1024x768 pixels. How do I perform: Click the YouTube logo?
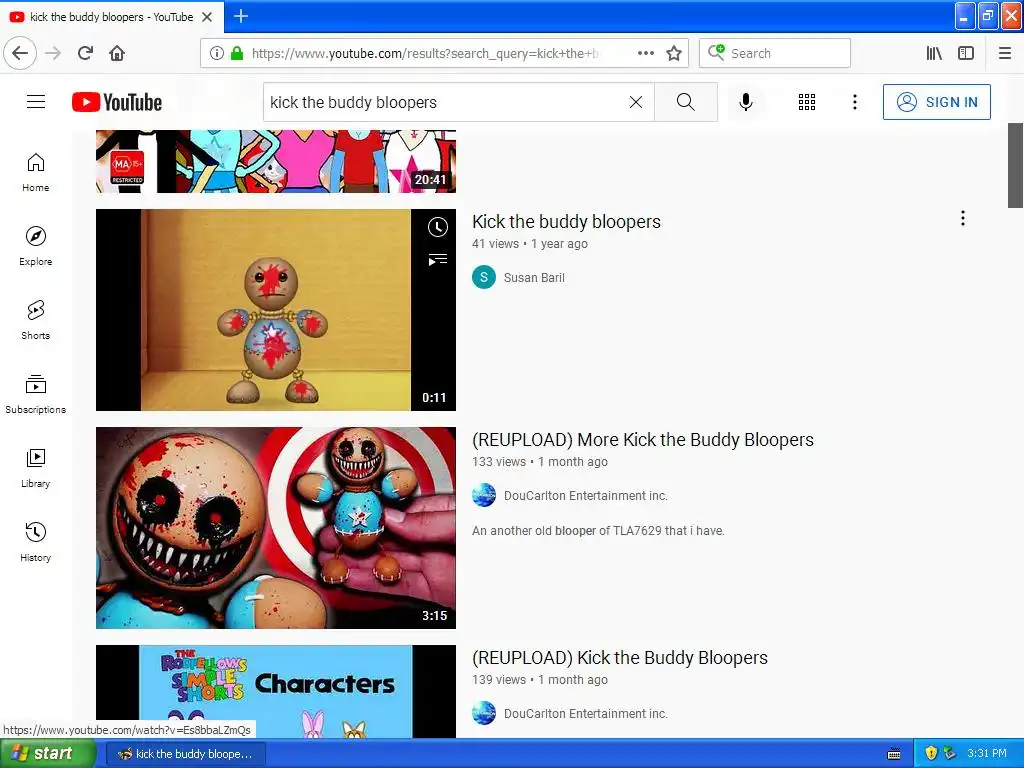(117, 102)
